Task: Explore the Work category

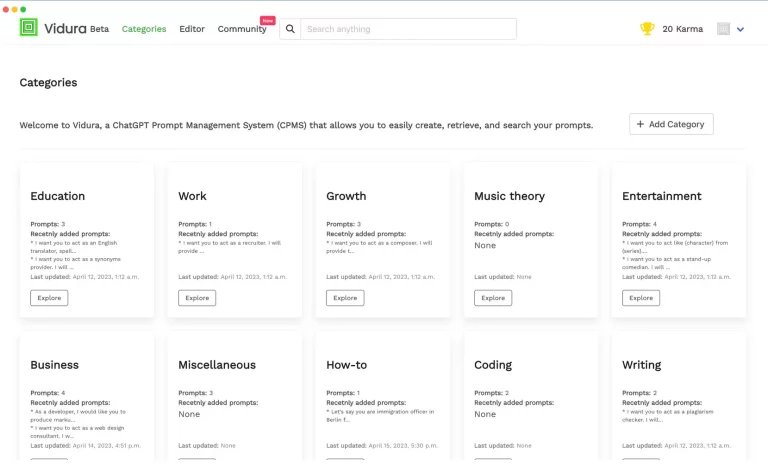Action: tap(197, 298)
